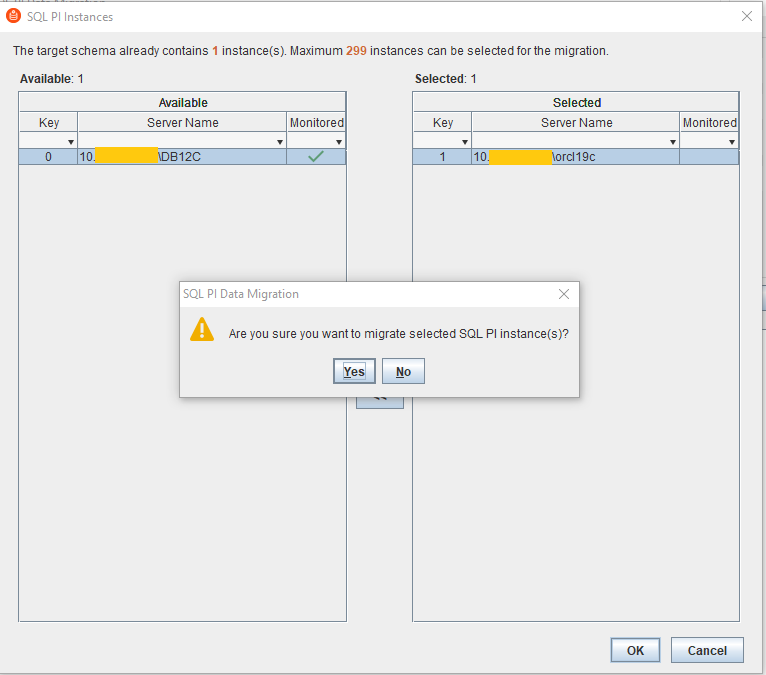Select the DB12C server row in Available
Viewport: 766px width, 675px height.
(182, 157)
